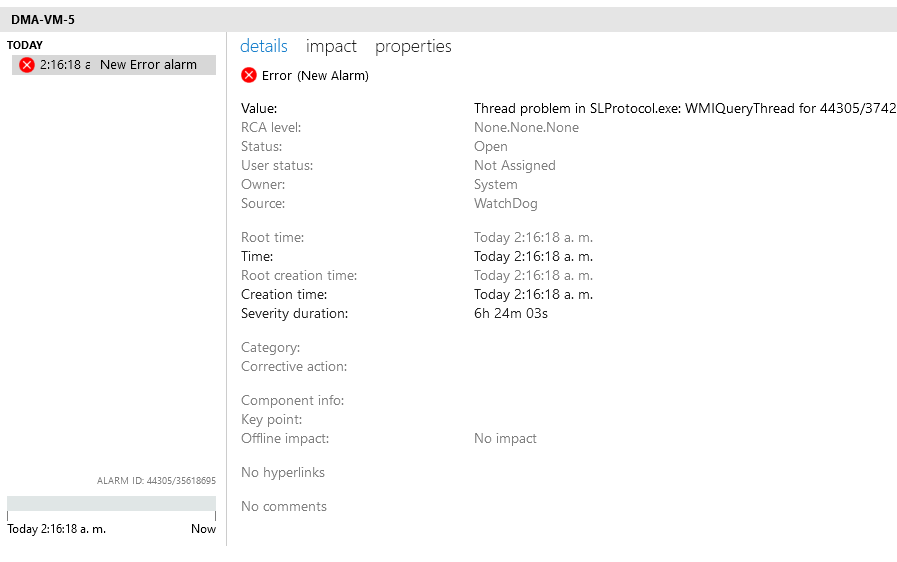Click the User status Not Assigned value
Viewport: 897px width, 562px height.
tap(515, 165)
